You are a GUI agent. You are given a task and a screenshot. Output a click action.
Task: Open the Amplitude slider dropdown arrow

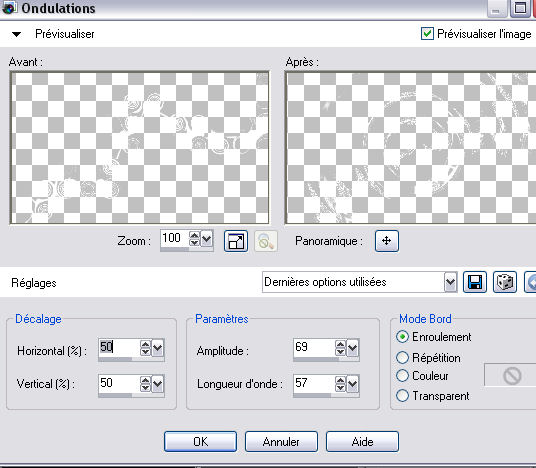[352, 348]
